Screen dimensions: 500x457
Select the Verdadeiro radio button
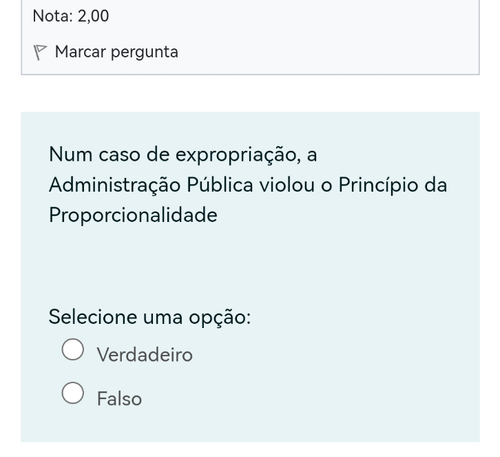(73, 349)
